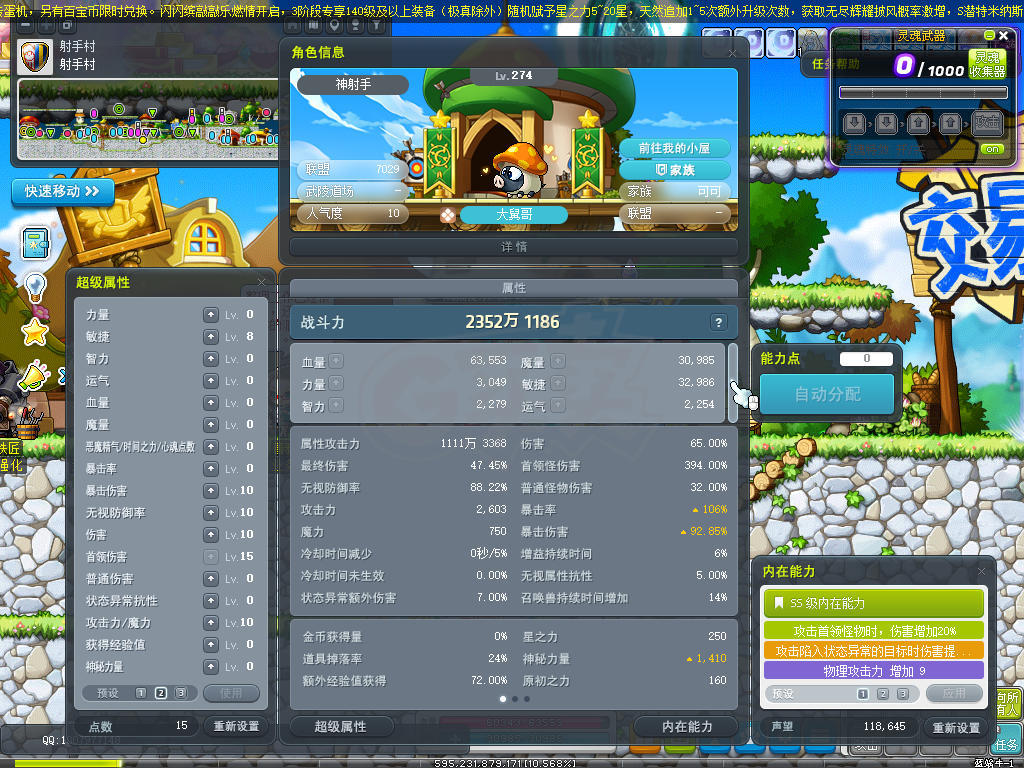The width and height of the screenshot is (1024, 768).
Task: Click the plus icon for 普通伤害
Action: [x=210, y=579]
